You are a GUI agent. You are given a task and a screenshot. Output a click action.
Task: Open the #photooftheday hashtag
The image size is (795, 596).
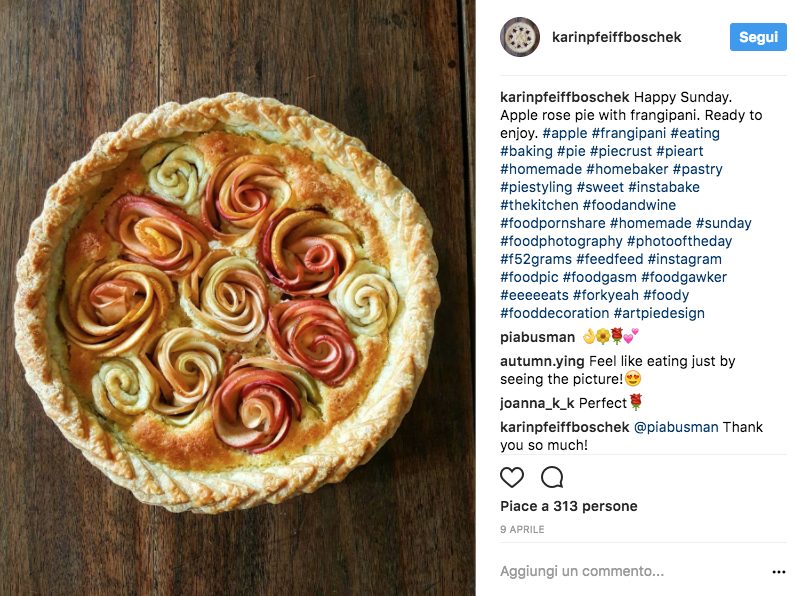click(679, 241)
